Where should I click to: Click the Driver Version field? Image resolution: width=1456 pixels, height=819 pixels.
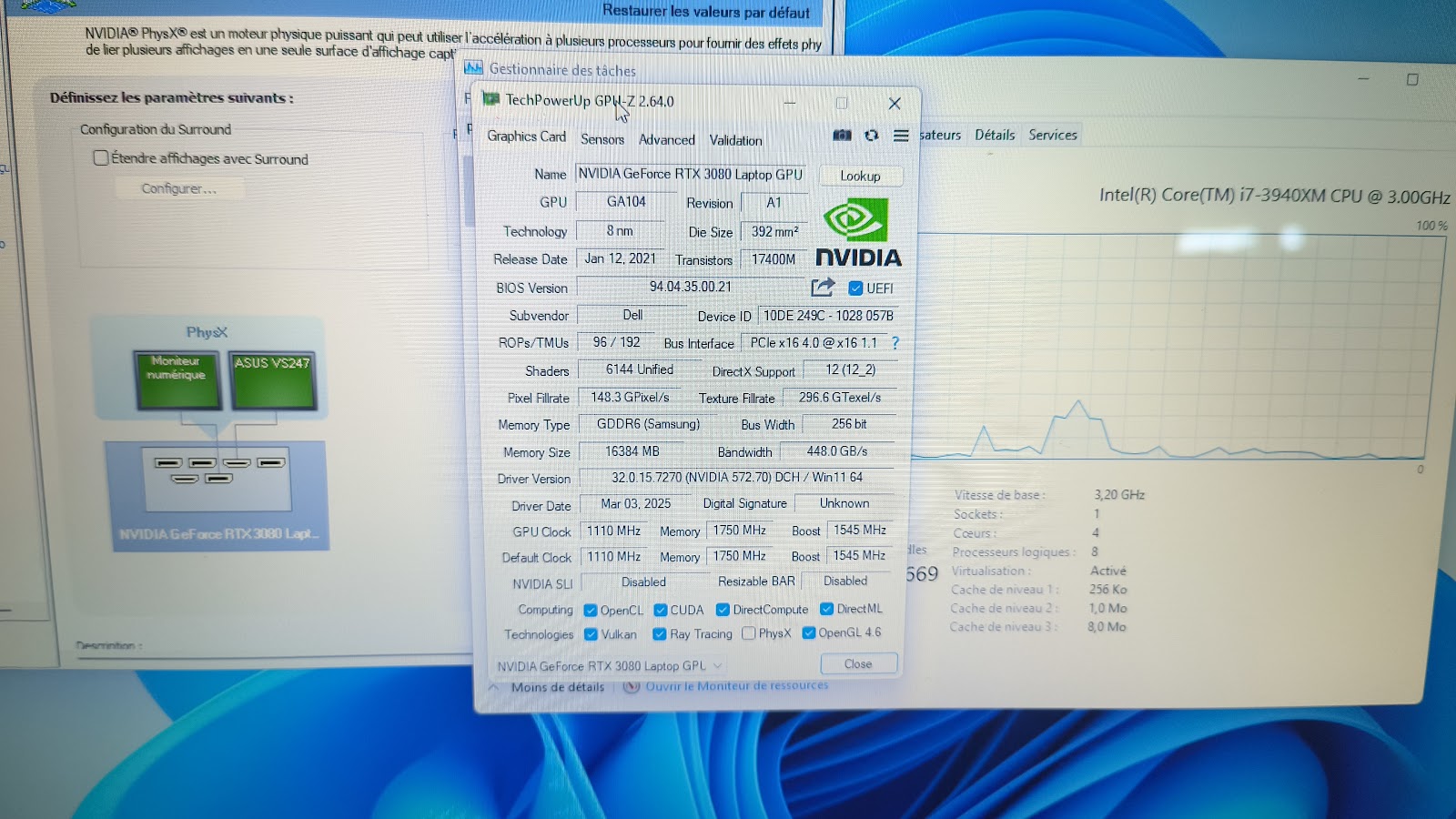(x=737, y=477)
